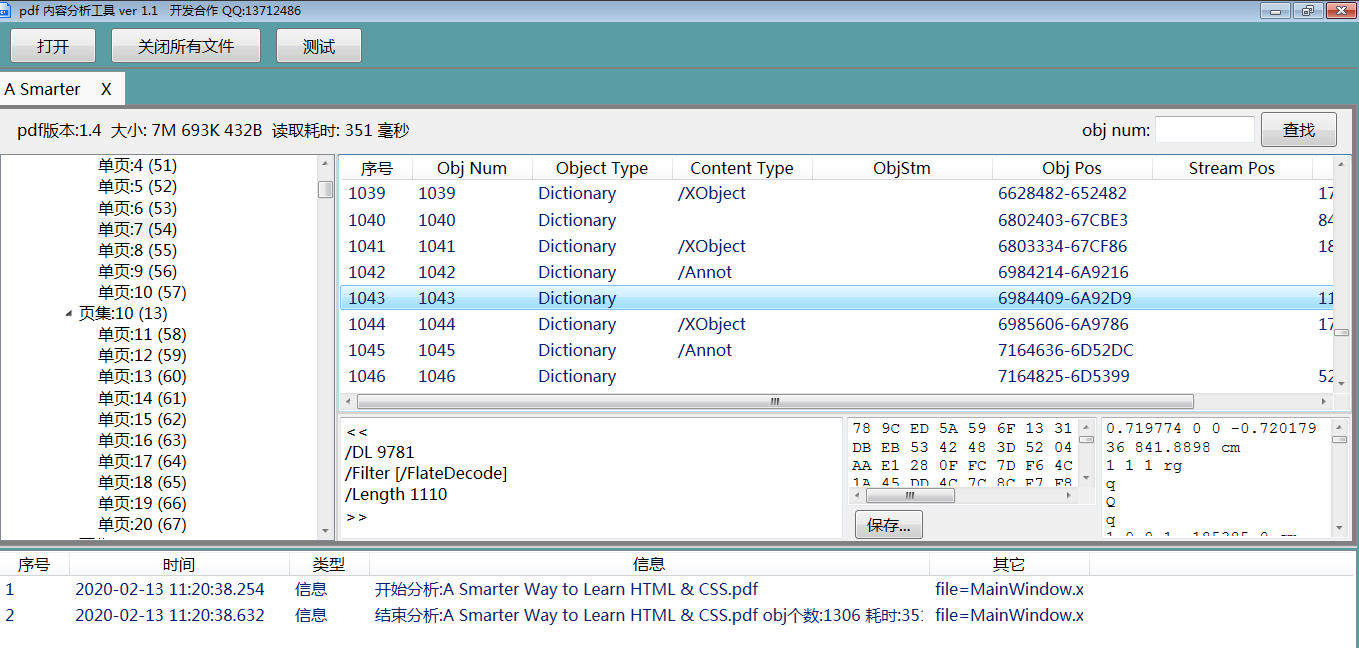Click the ObjStm column header
Viewport: 1359px width, 648px height.
click(902, 168)
